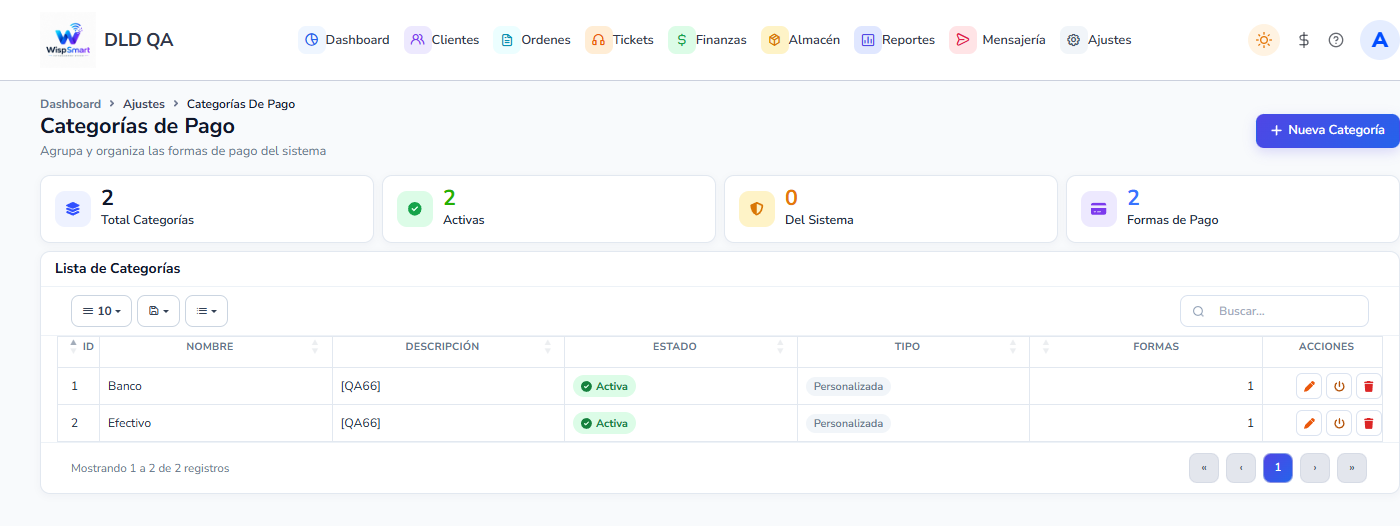The image size is (1400, 526).
Task: Open rows-per-page 10 dropdown
Action: (x=101, y=311)
